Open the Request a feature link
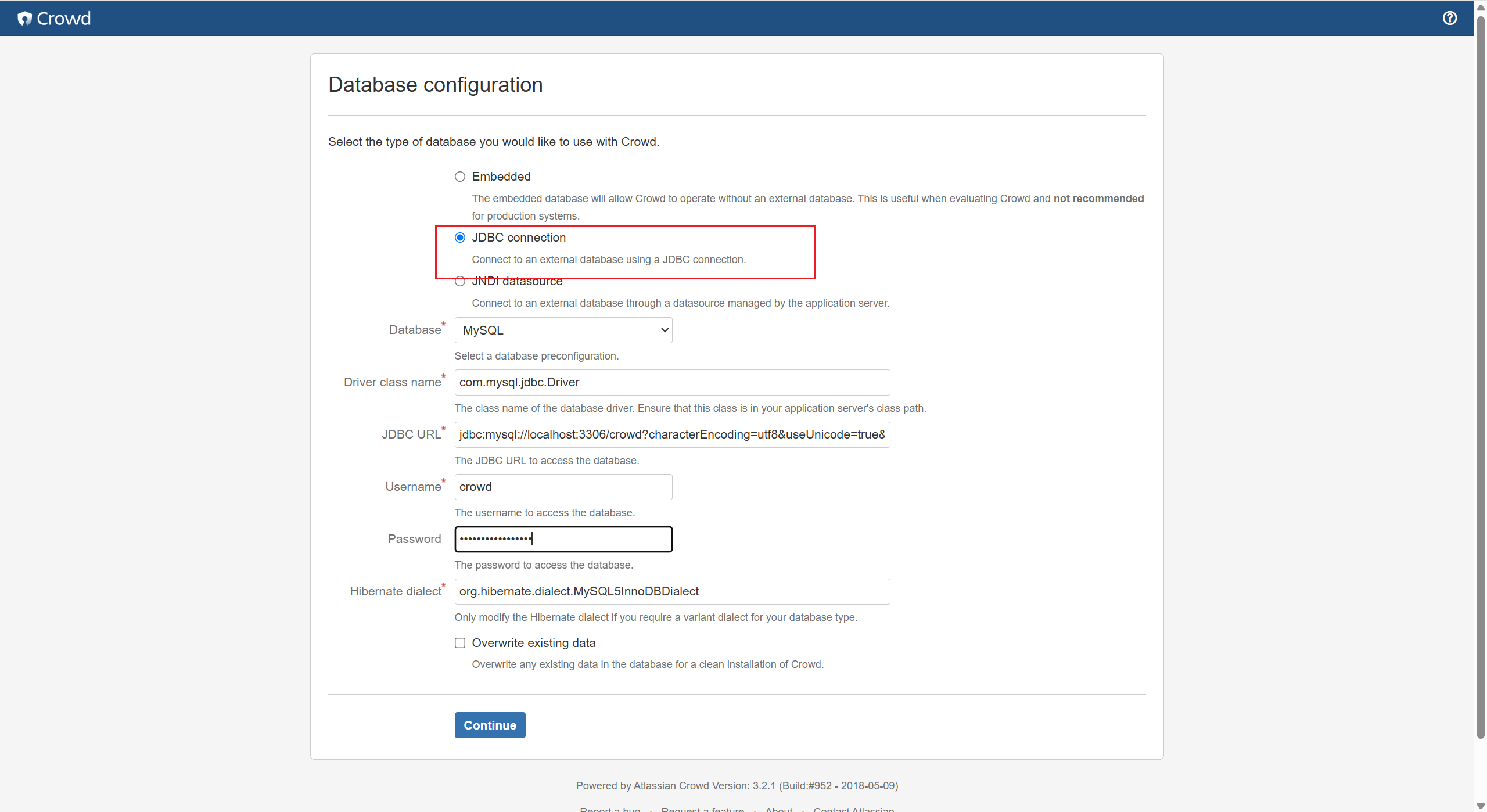Viewport: 1487px width, 812px height. point(702,809)
